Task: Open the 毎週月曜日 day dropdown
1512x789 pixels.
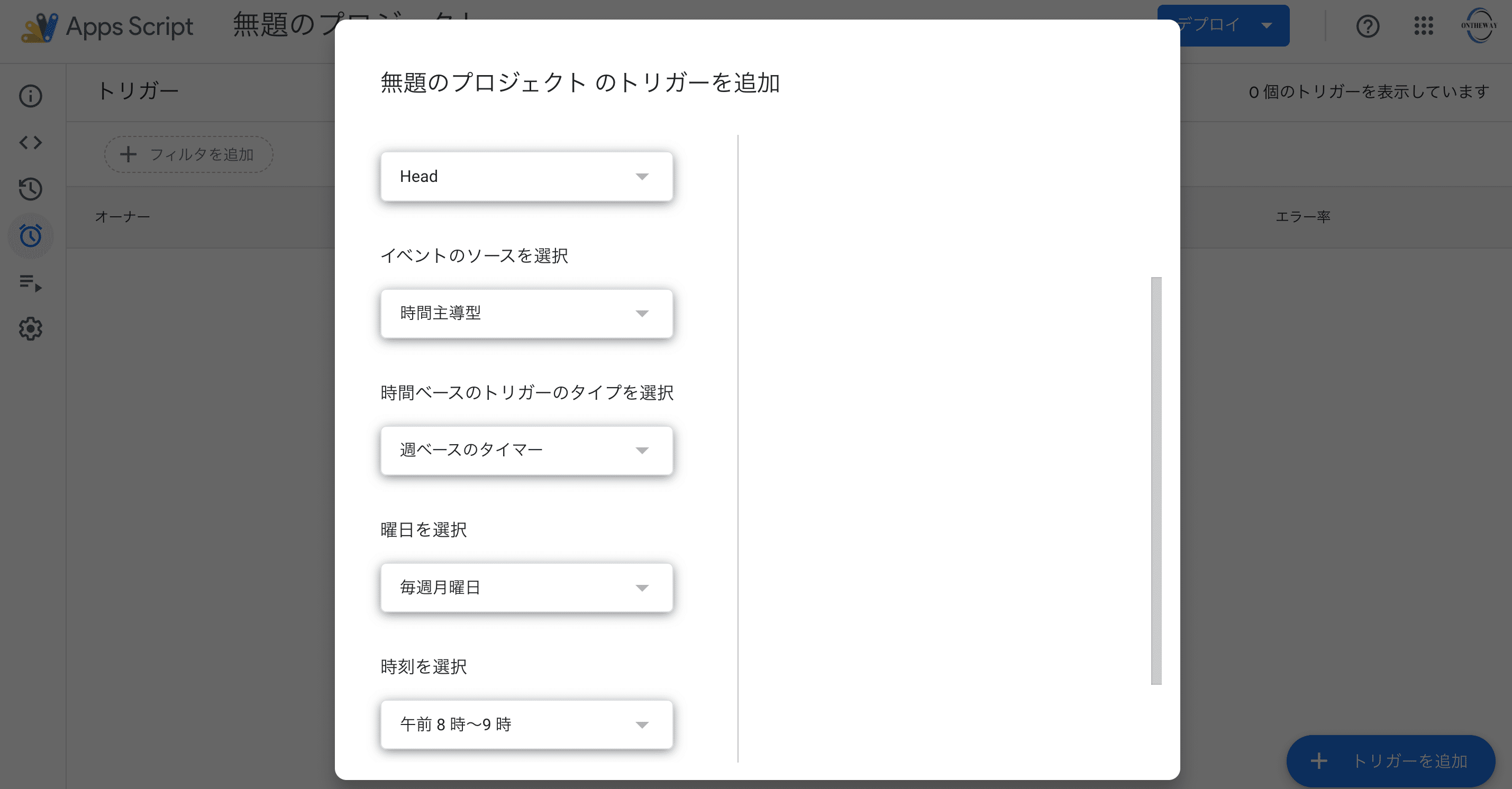Action: click(x=526, y=588)
